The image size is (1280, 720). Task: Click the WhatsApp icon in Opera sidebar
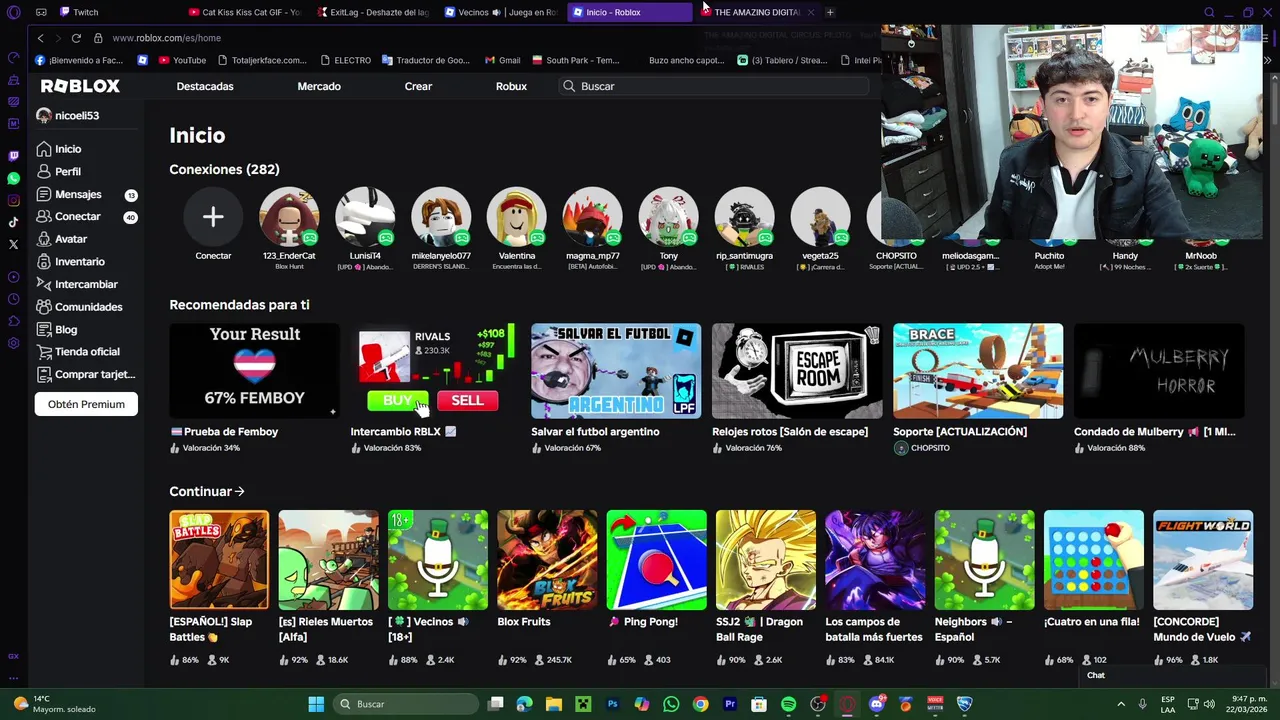tap(13, 178)
